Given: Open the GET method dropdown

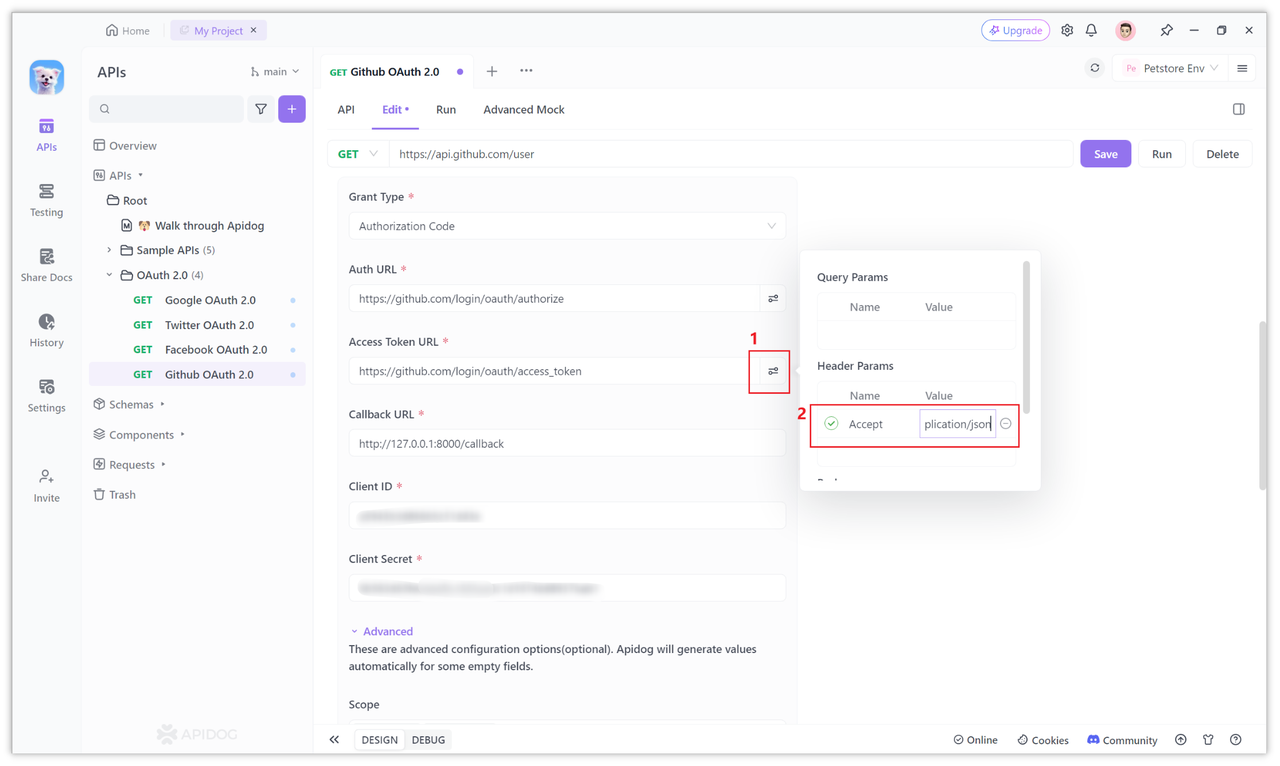Looking at the screenshot, I should tap(358, 154).
